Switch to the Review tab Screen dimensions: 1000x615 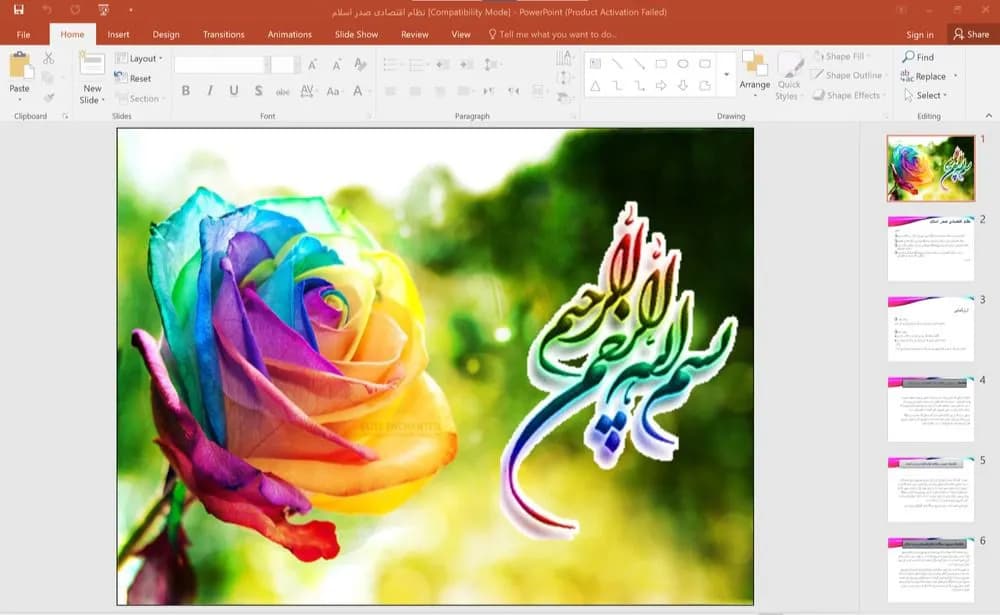coord(415,34)
